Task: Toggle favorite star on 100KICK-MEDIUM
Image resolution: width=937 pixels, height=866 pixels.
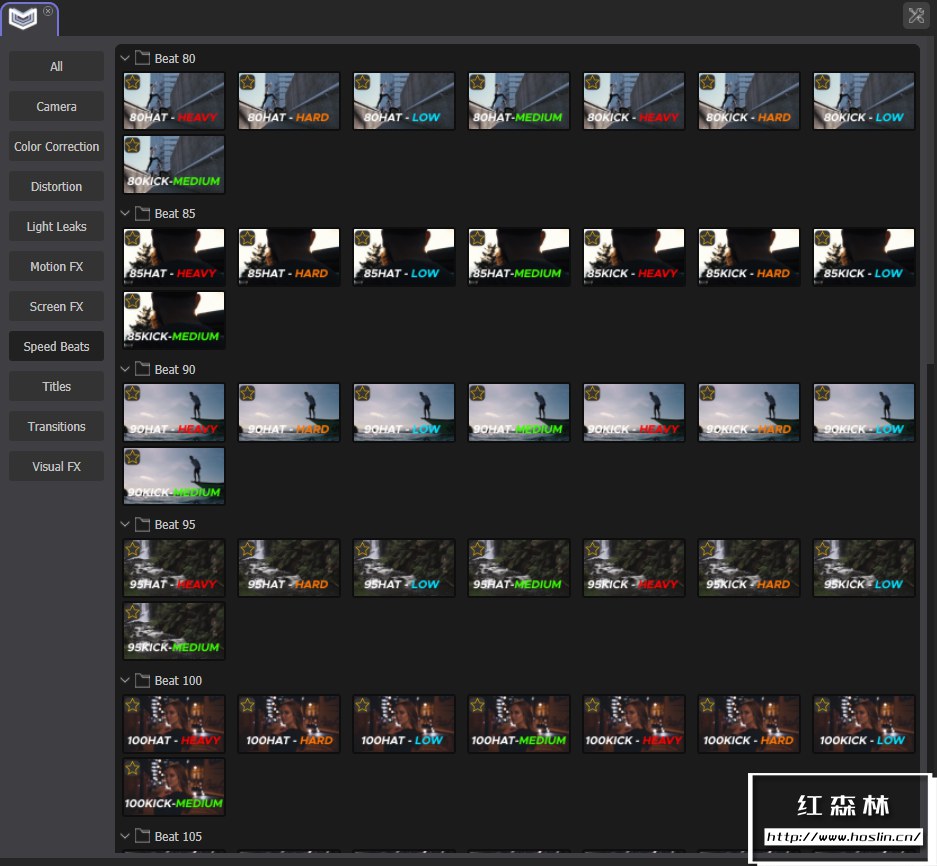Action: pyautogui.click(x=133, y=768)
